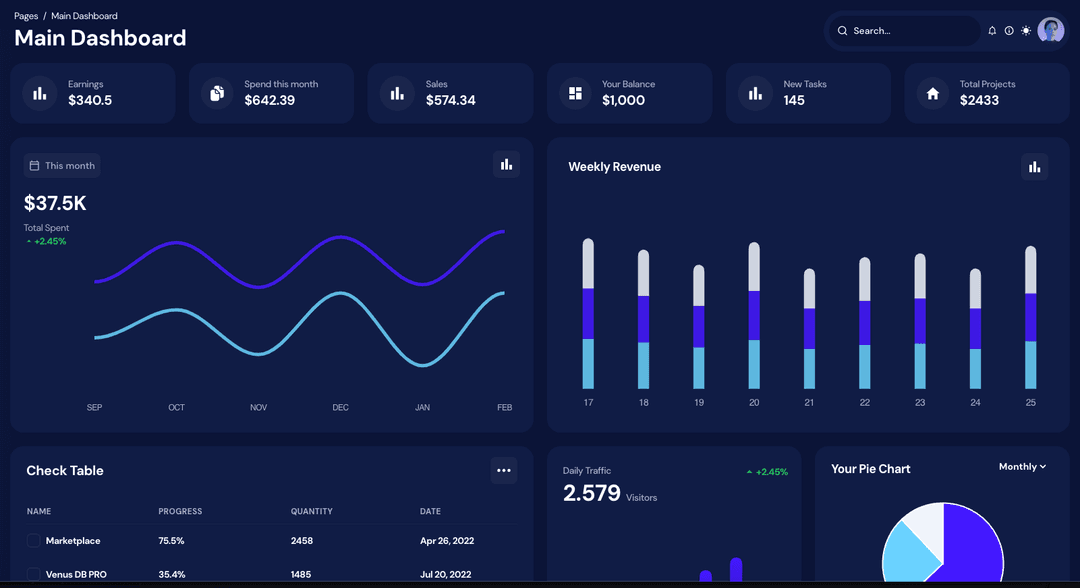Click the New Tasks bar icon
Image resolution: width=1080 pixels, height=588 pixels.
tap(754, 93)
